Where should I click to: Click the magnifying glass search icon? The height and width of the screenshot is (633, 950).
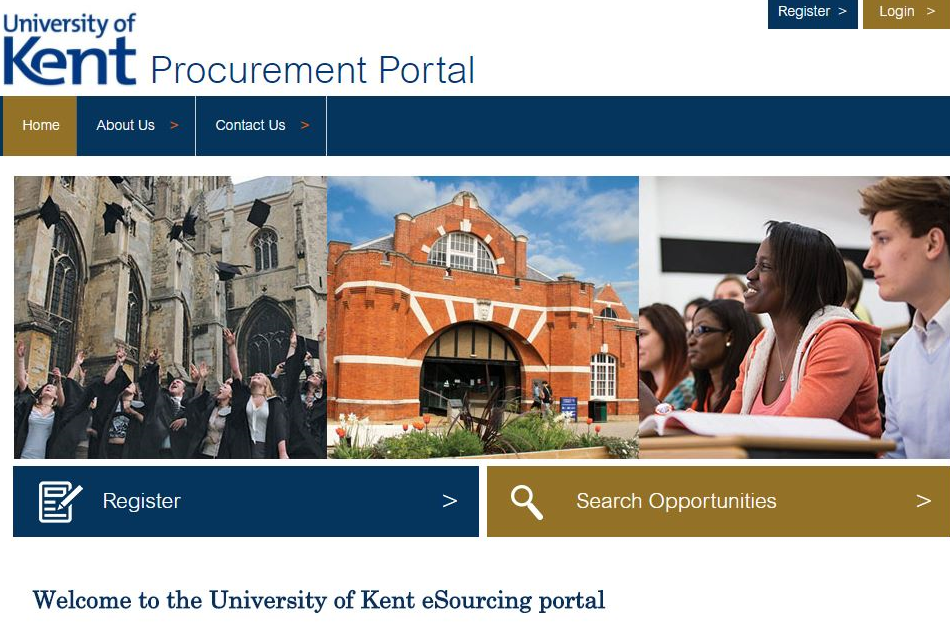pyautogui.click(x=526, y=502)
